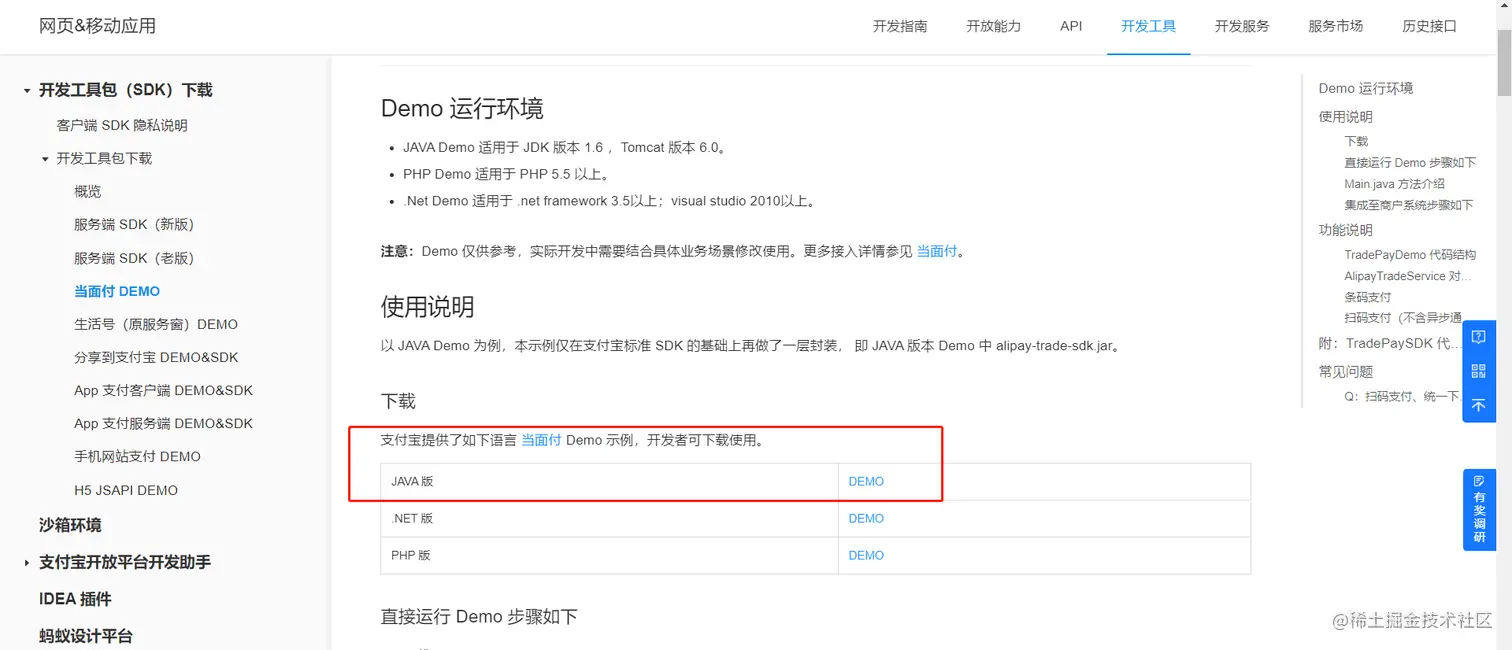The height and width of the screenshot is (650, 1512).
Task: Jump to AlipayTradeService outline entry
Action: [1408, 276]
